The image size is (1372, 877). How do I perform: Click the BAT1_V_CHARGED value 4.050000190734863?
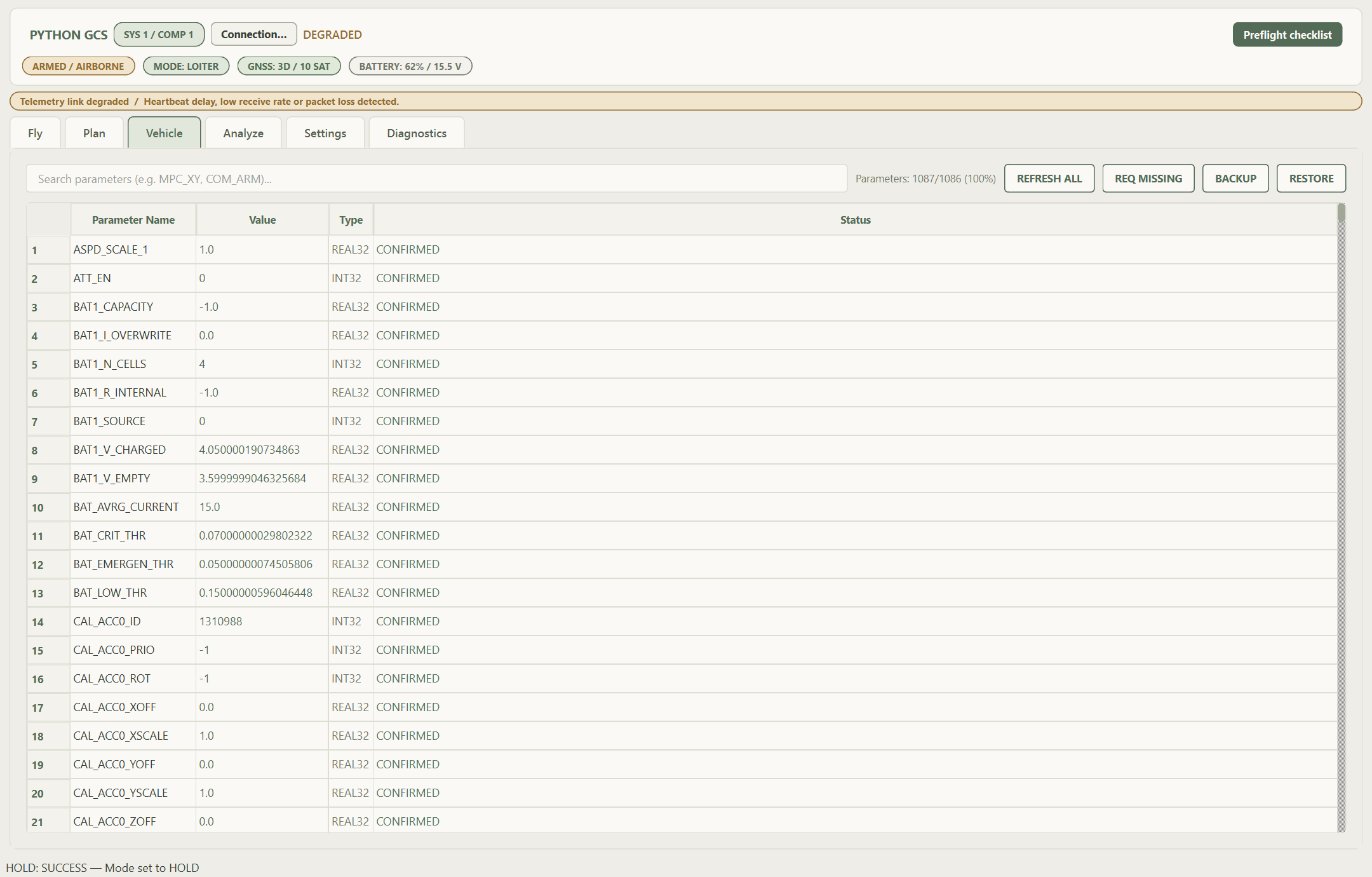pos(249,450)
